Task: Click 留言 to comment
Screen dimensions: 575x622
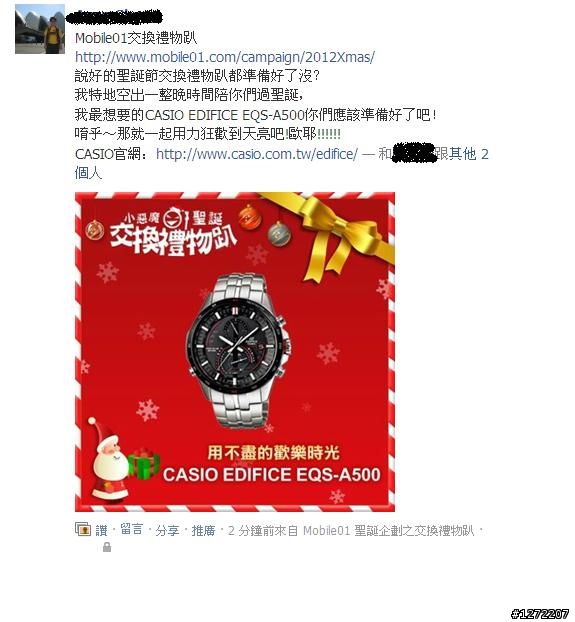Action: [x=132, y=530]
